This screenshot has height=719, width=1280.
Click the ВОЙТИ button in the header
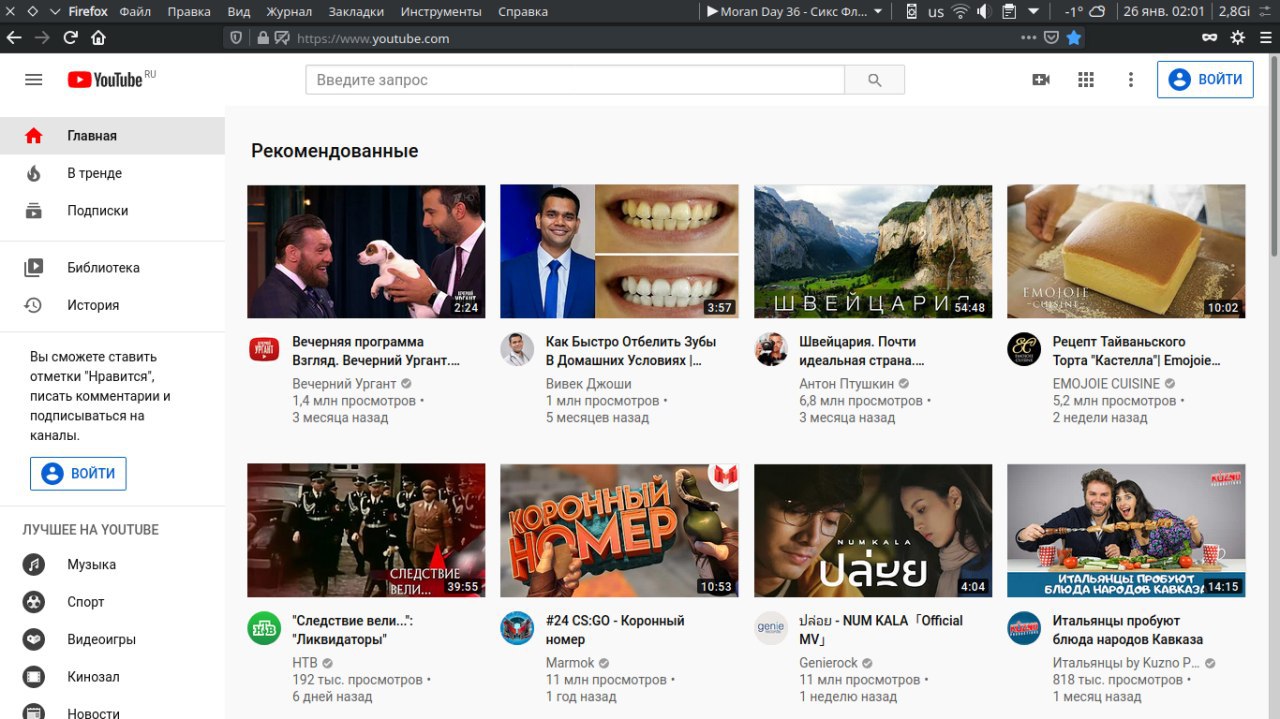pyautogui.click(x=1205, y=80)
